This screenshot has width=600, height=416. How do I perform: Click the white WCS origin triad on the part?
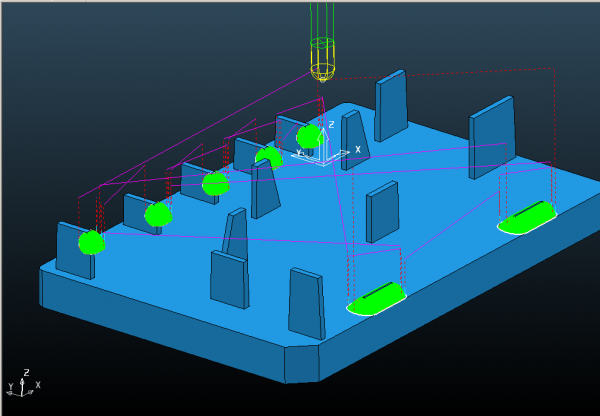[x=323, y=151]
